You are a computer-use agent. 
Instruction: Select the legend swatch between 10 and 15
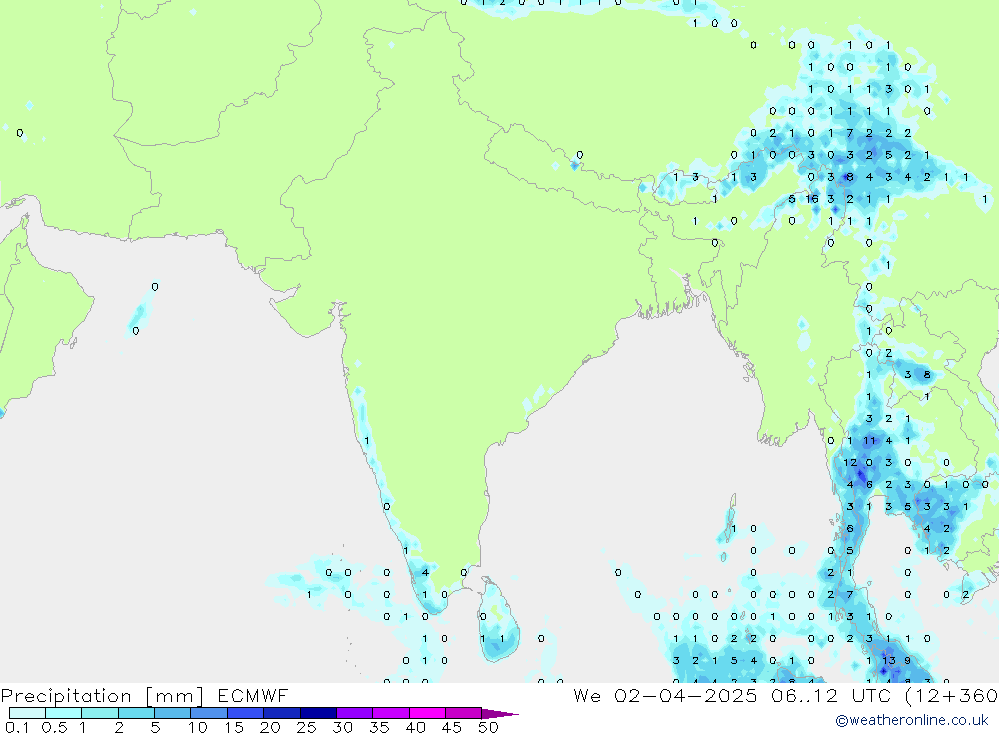pos(209,713)
